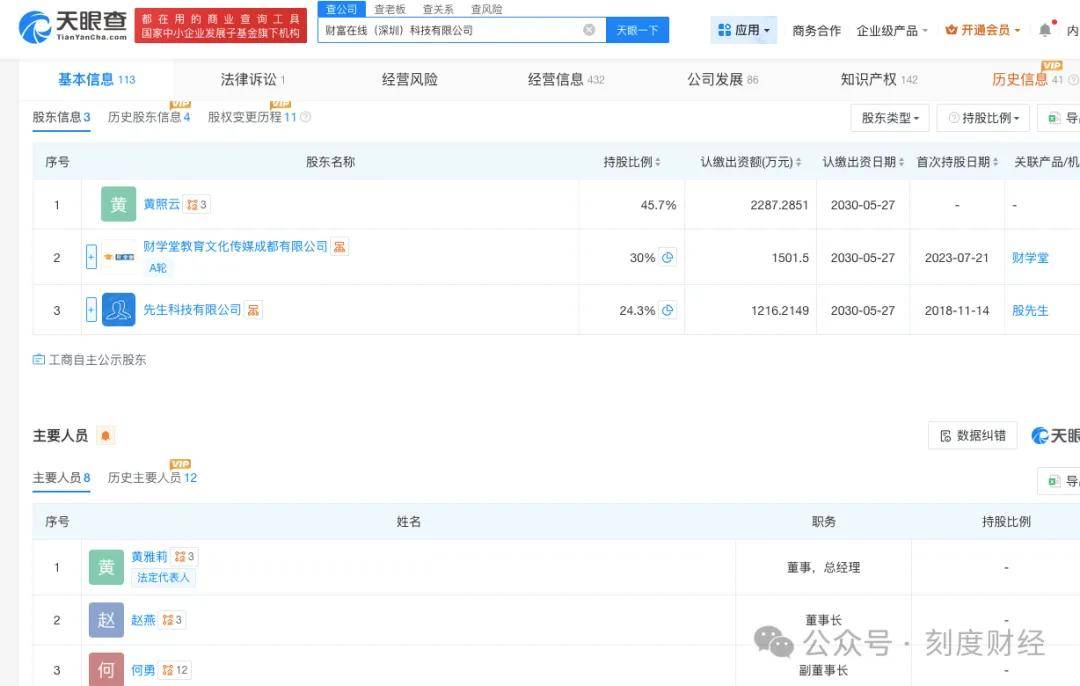This screenshot has height=686, width=1080.
Task: Click 工商自主公示股东 link
Action: 90,360
